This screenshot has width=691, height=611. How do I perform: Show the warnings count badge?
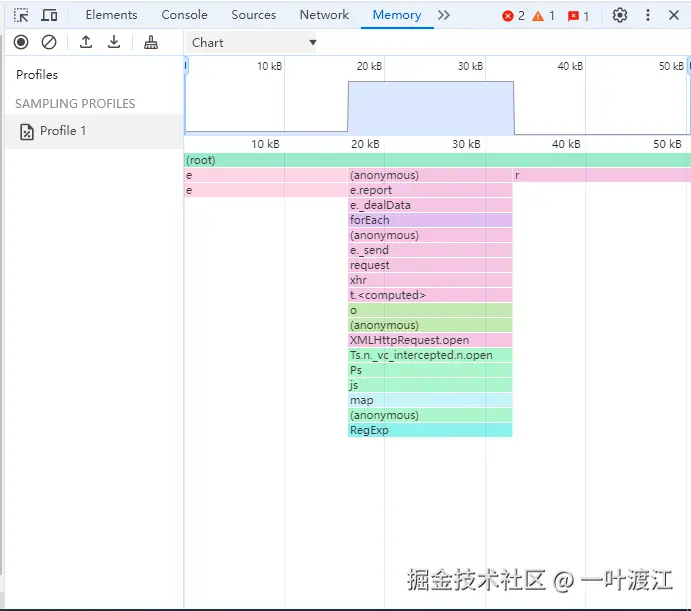pos(543,16)
